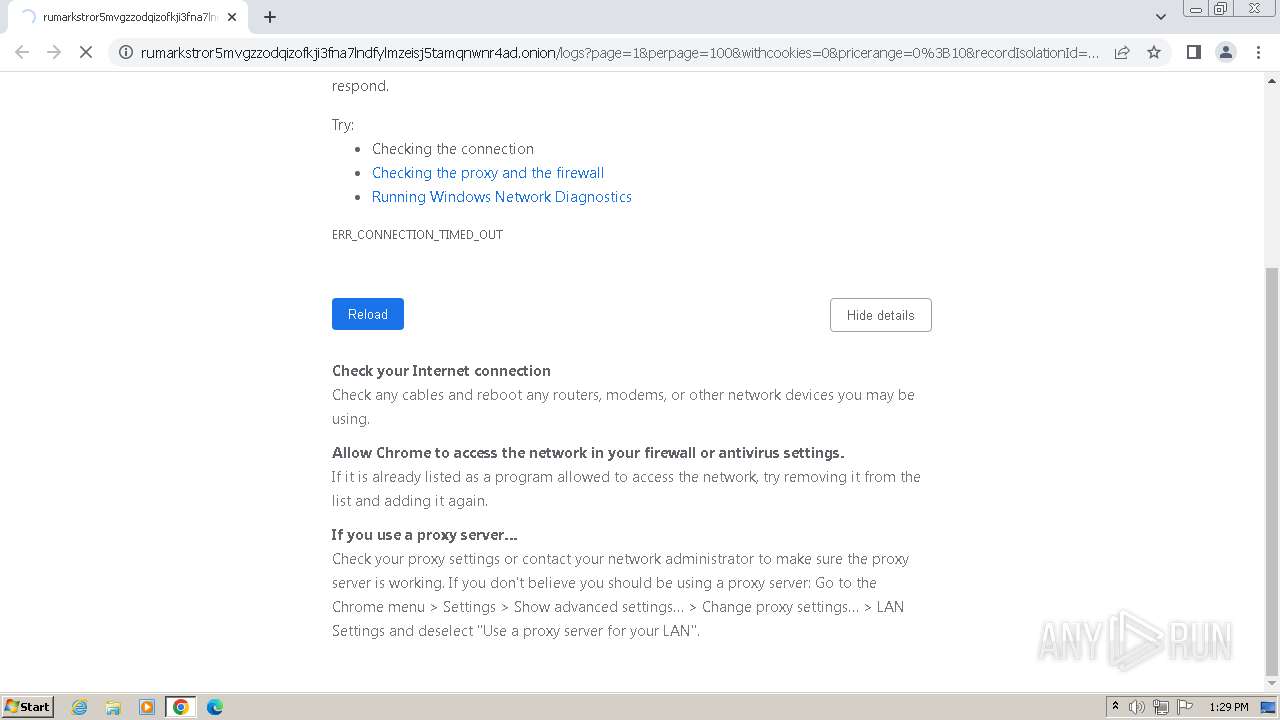Click the Show desktop tray icon

coord(1268,707)
